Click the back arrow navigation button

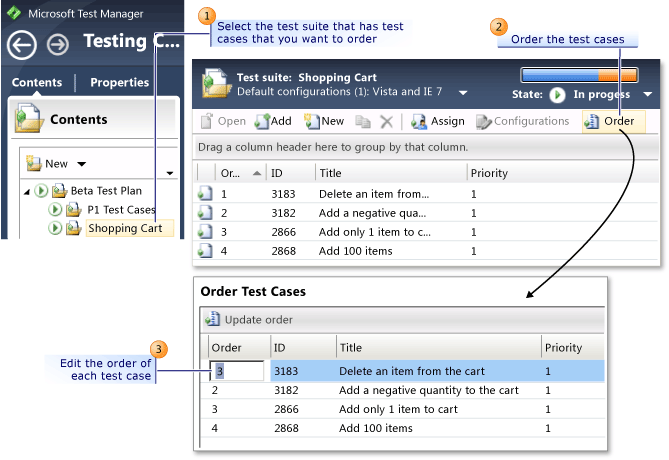tap(21, 45)
